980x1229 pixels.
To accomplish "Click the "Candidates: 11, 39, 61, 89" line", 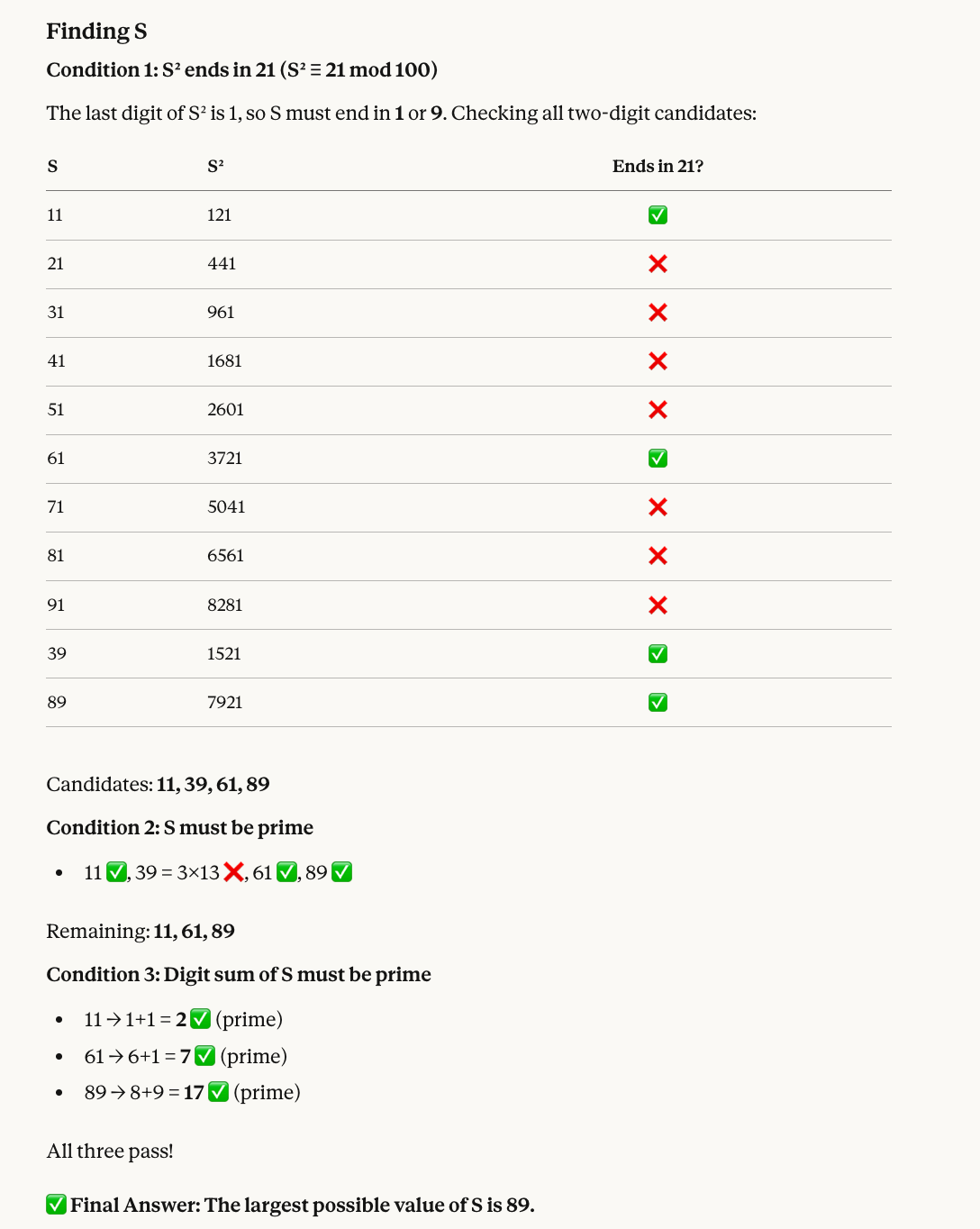I will (158, 785).
